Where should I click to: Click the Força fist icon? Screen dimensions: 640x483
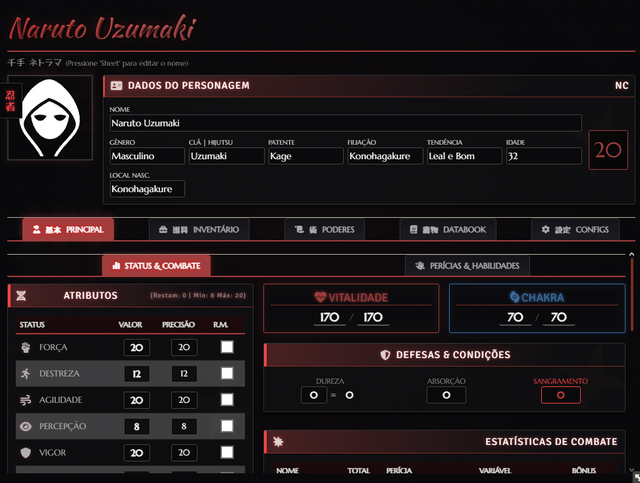(x=26, y=347)
